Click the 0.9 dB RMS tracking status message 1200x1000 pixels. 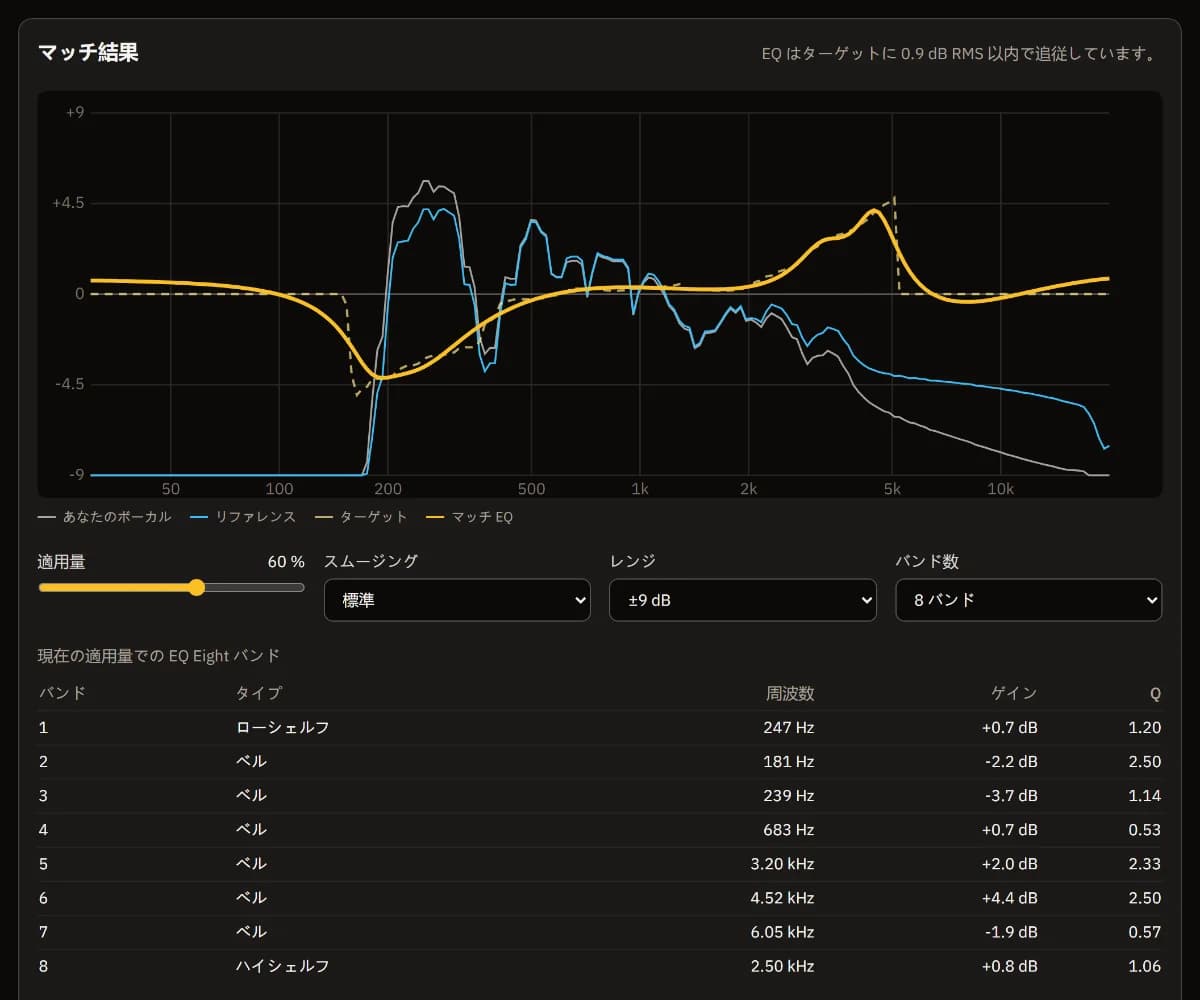(x=958, y=54)
